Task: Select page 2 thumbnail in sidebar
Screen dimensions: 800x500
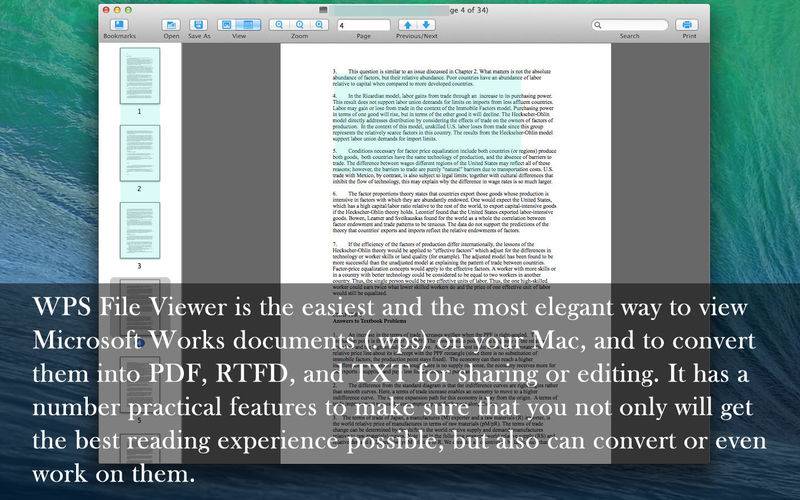Action: click(140, 153)
